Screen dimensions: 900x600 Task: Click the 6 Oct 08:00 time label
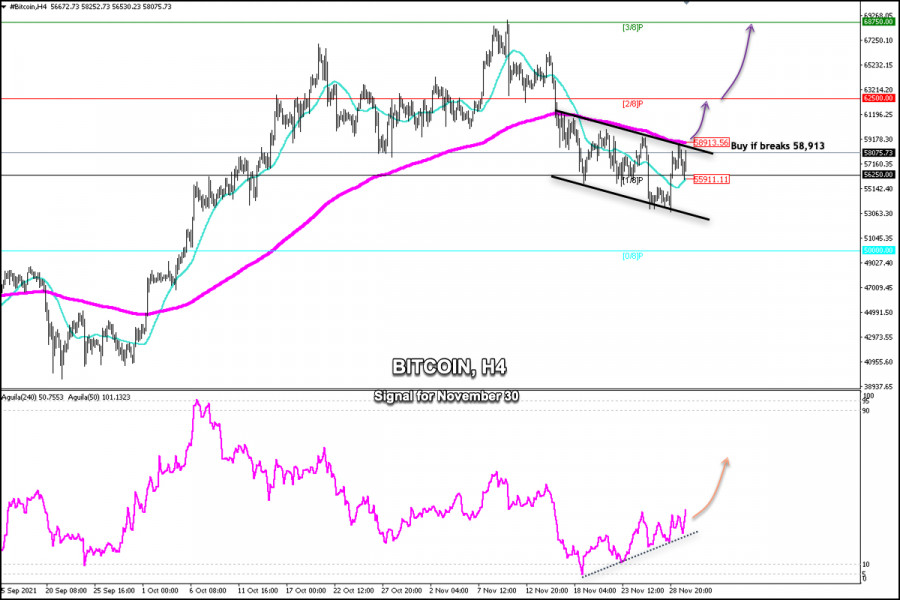pos(208,590)
